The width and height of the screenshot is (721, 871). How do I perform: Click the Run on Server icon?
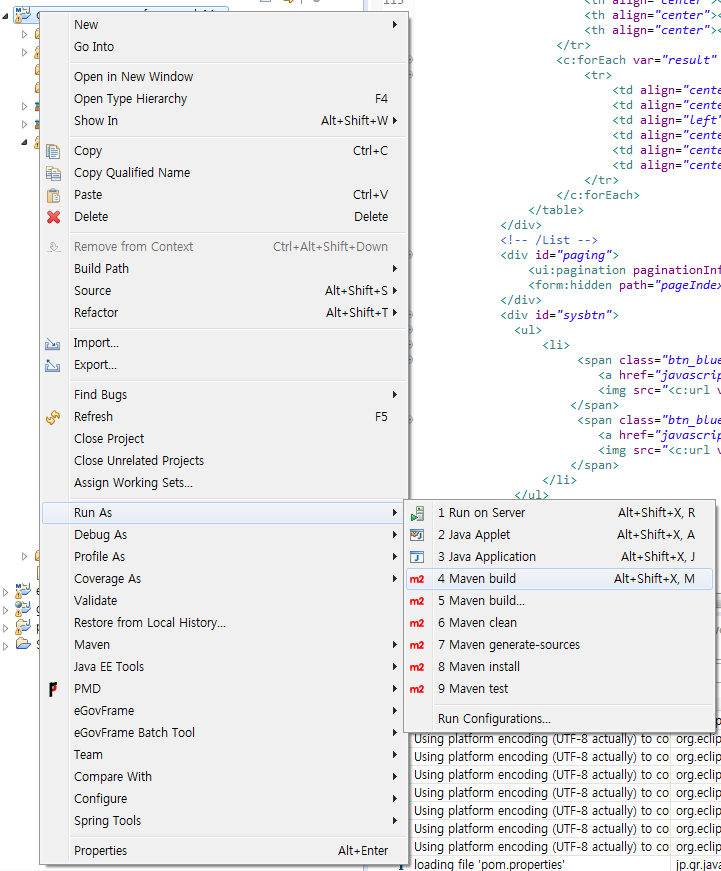click(x=417, y=513)
